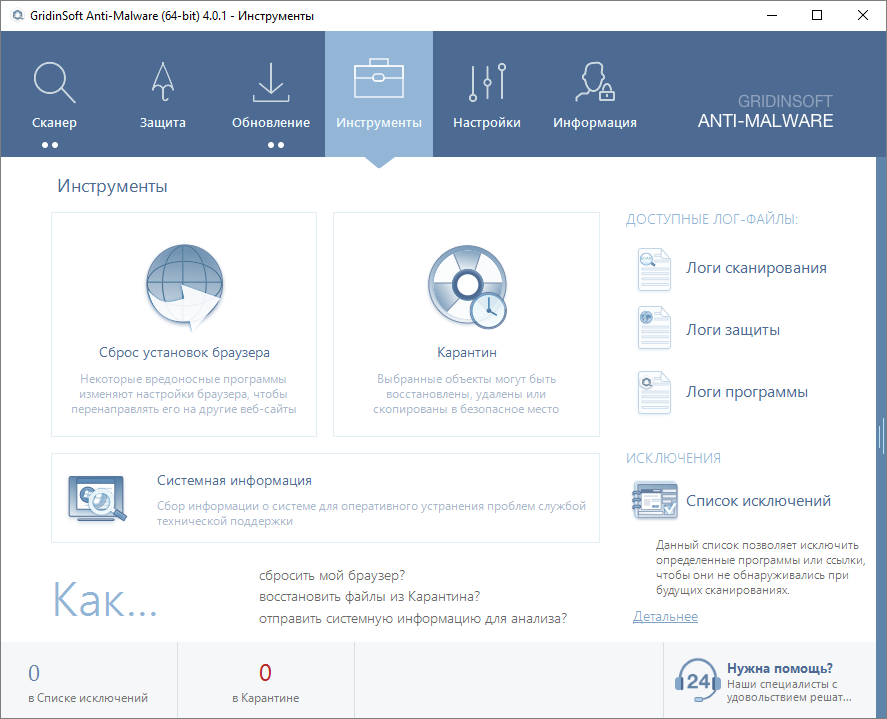Follow the Детальнее link
This screenshot has width=887, height=719.
[665, 617]
